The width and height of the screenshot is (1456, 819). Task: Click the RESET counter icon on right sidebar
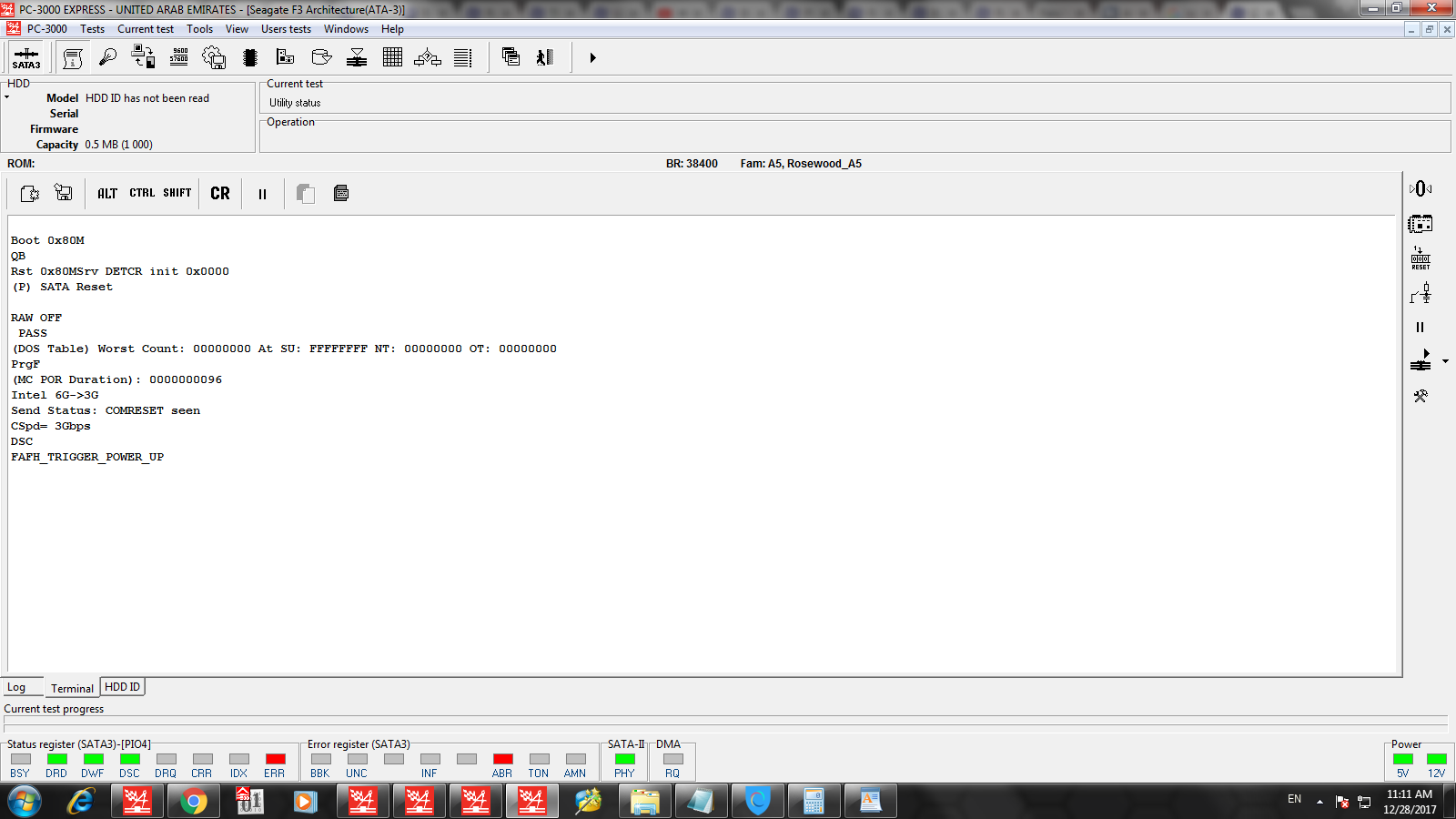1421,258
